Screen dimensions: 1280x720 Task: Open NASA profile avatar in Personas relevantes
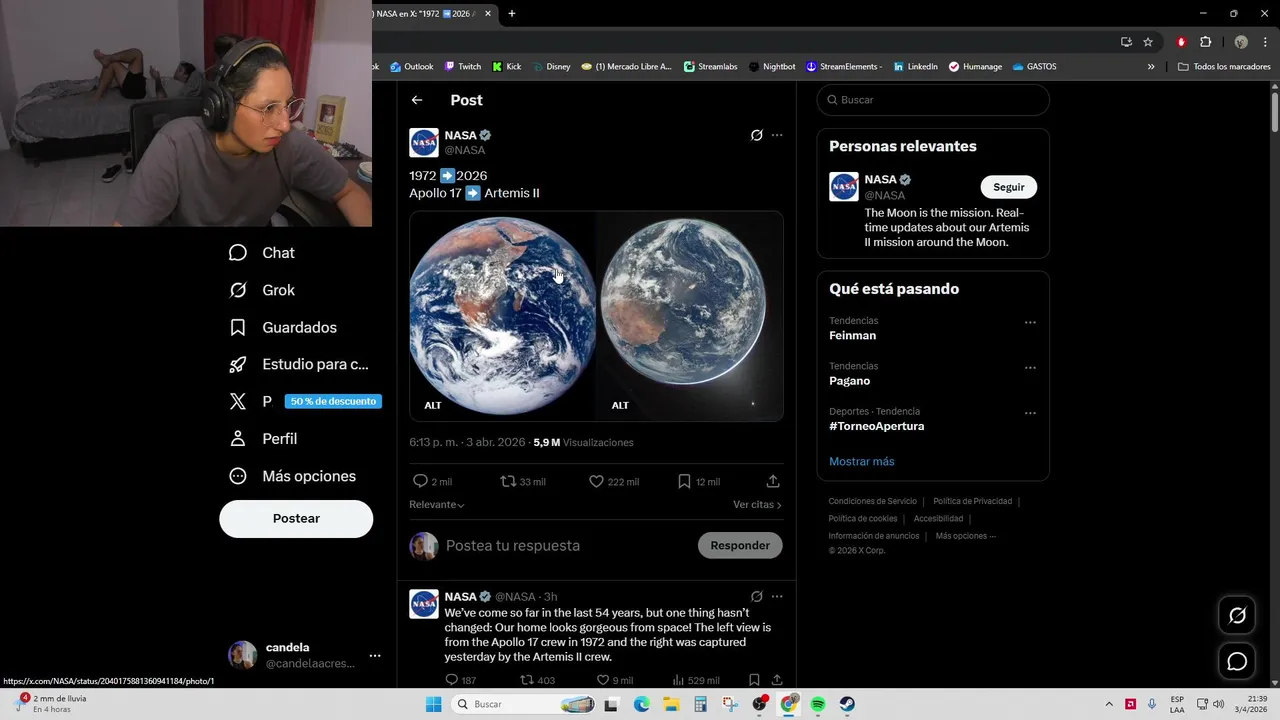coord(844,187)
